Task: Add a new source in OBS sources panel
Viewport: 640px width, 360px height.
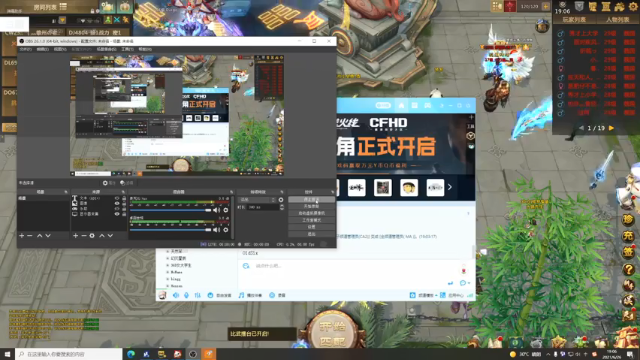Action: click(x=75, y=236)
